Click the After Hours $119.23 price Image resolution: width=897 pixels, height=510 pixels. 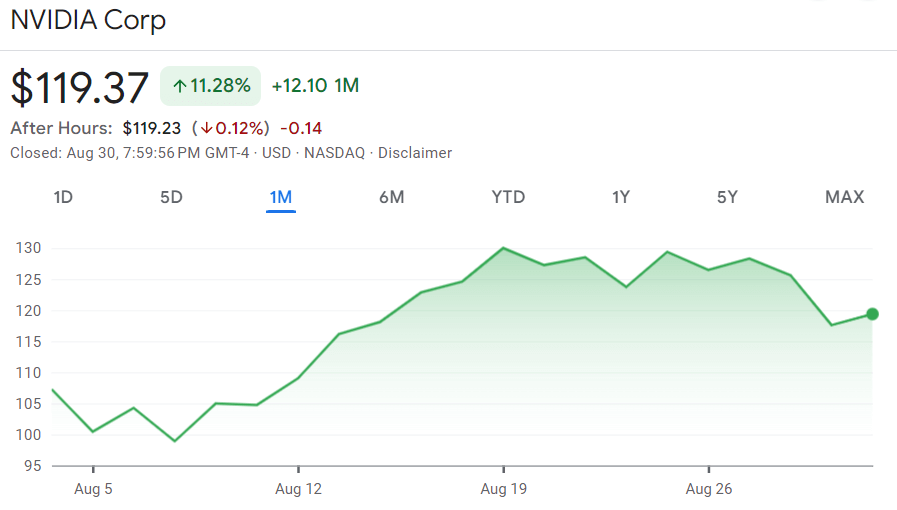pyautogui.click(x=152, y=128)
